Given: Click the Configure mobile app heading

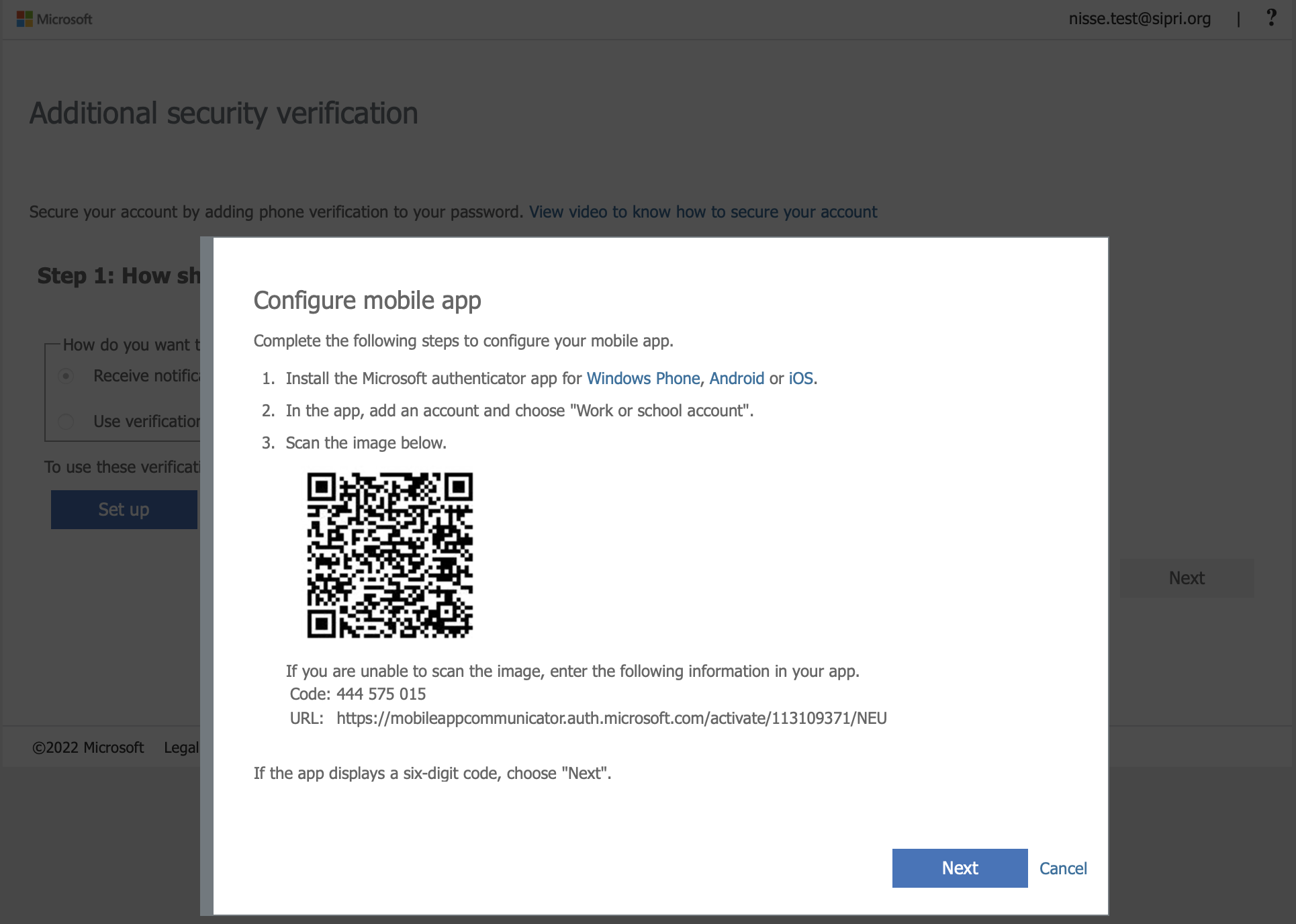Looking at the screenshot, I should pyautogui.click(x=367, y=301).
